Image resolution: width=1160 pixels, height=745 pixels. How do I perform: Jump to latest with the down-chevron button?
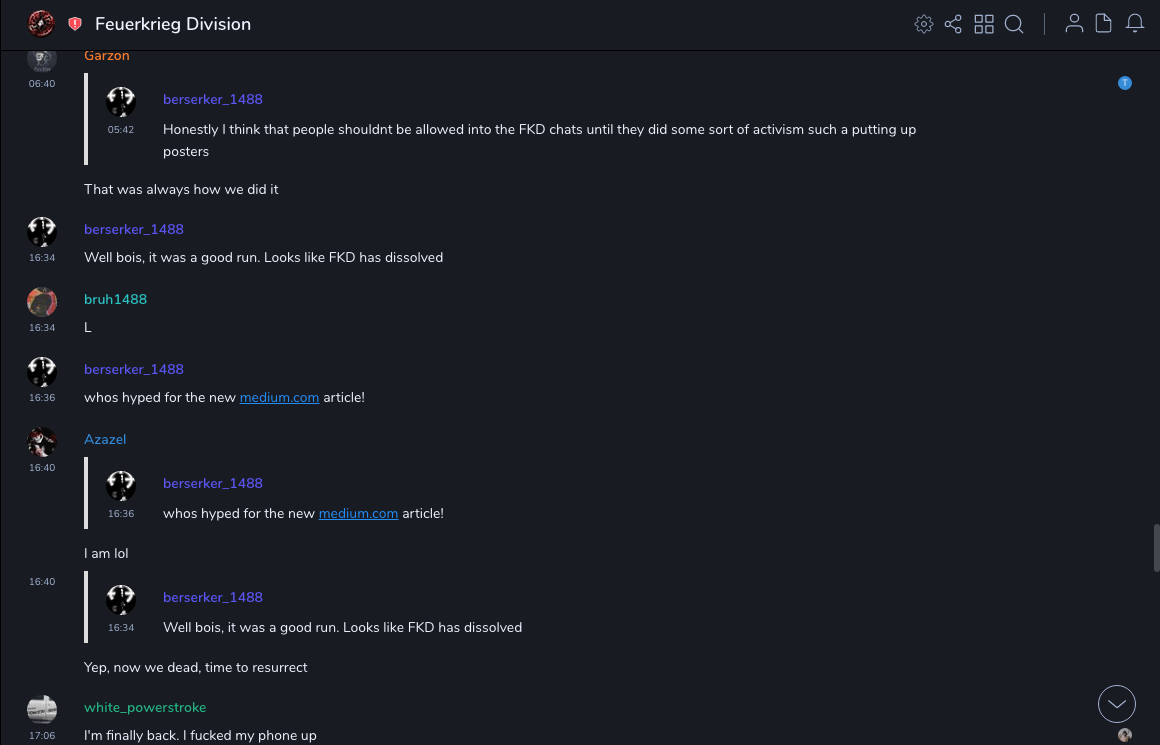coord(1117,704)
